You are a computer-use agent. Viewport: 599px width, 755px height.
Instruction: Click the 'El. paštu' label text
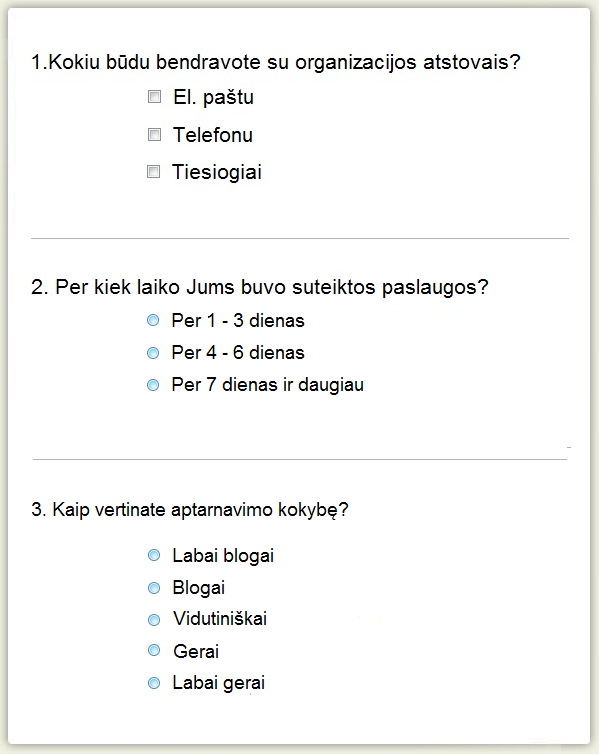click(213, 98)
